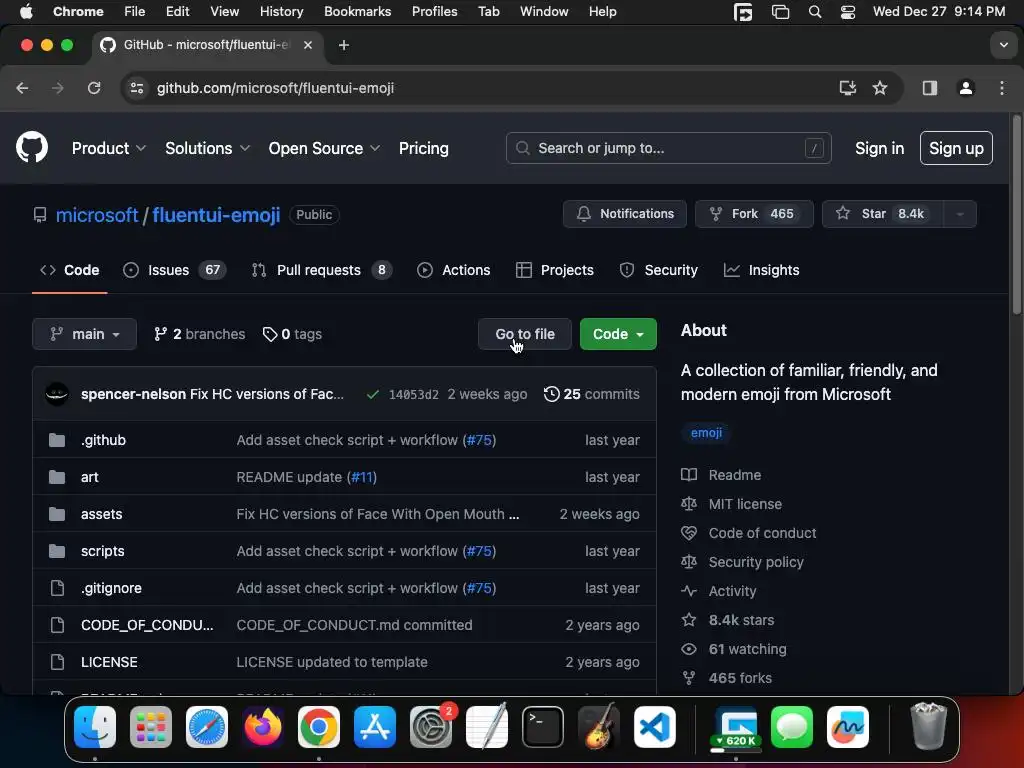Open the microsoft organization link
This screenshot has height=768, width=1024.
pyautogui.click(x=97, y=215)
